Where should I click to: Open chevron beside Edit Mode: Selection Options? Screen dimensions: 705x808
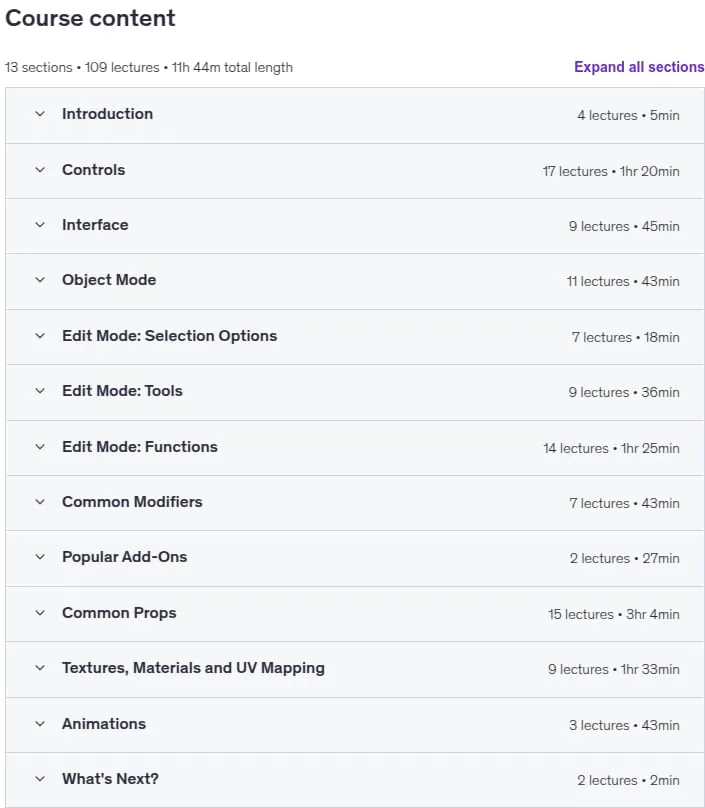[40, 336]
